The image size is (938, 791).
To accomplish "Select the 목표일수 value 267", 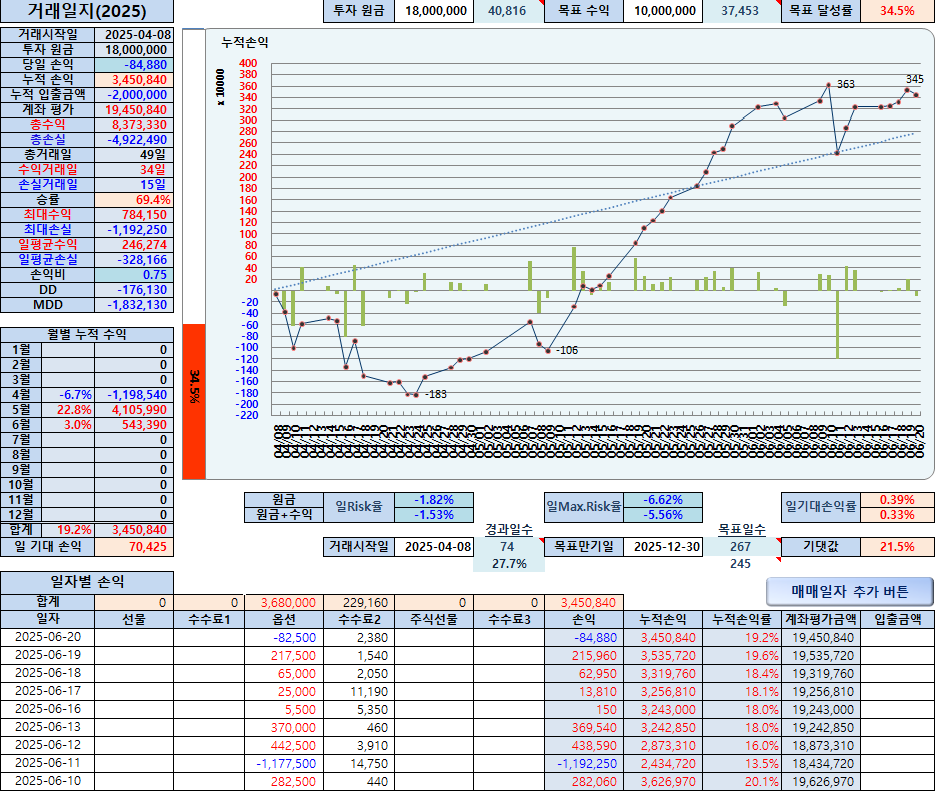I will 742,547.
